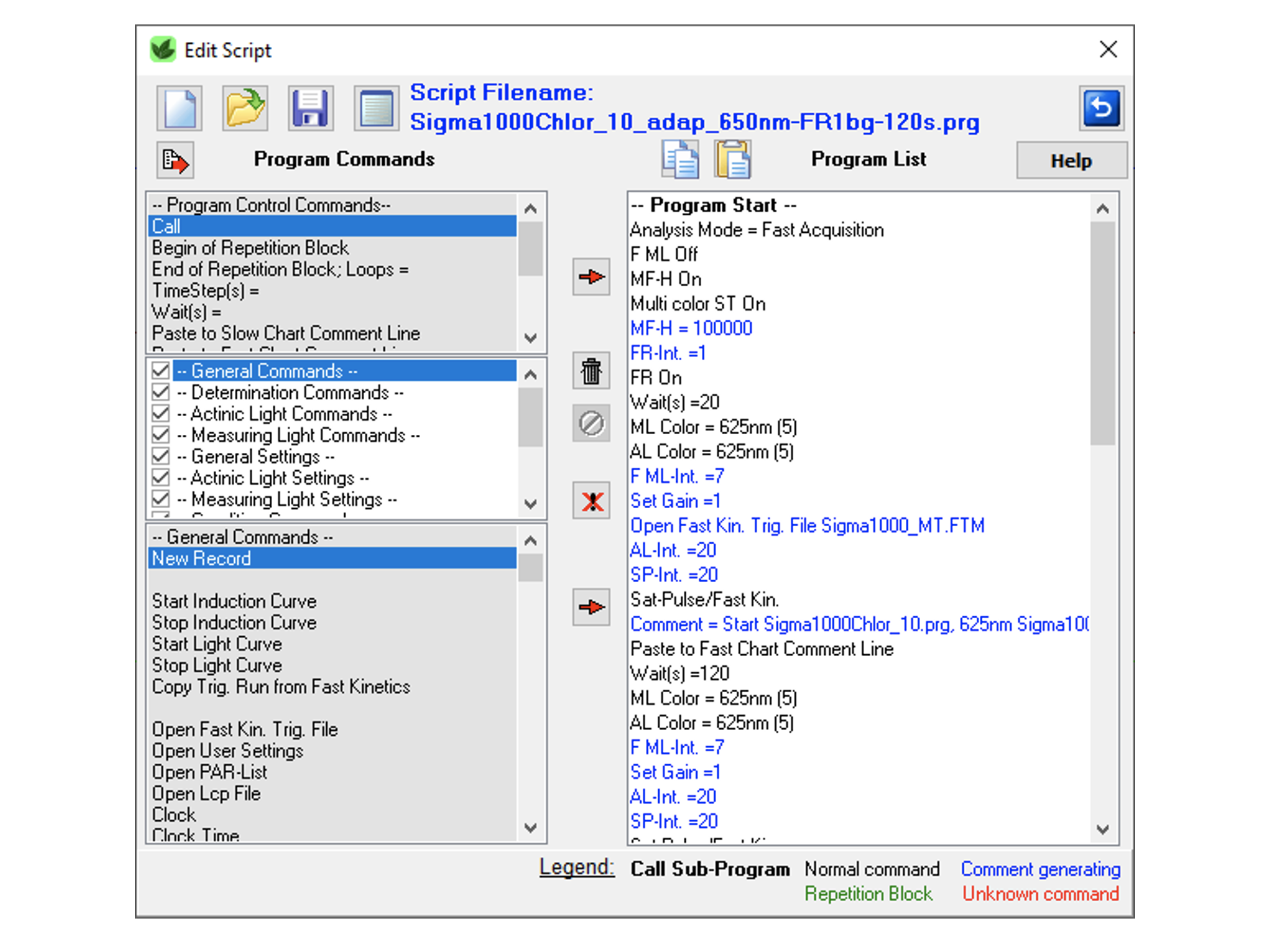Viewport: 1279px width, 952px height.
Task: Click the copy icon beside Program List
Action: coord(680,159)
